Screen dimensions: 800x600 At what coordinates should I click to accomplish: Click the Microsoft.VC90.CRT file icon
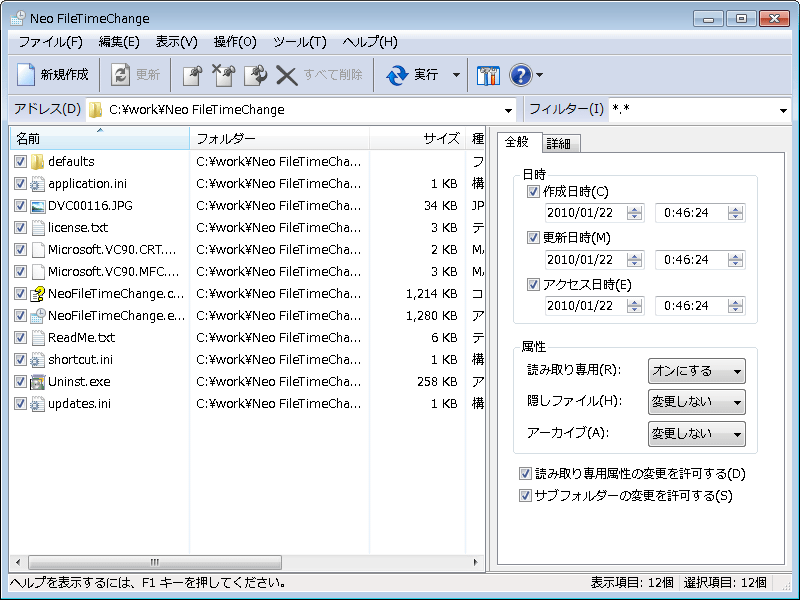[x=38, y=249]
